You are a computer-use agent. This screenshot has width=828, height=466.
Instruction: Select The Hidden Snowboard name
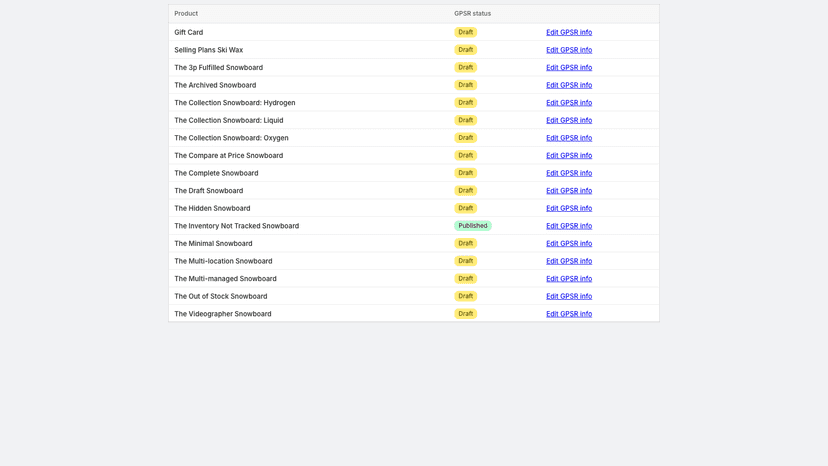[x=212, y=208]
